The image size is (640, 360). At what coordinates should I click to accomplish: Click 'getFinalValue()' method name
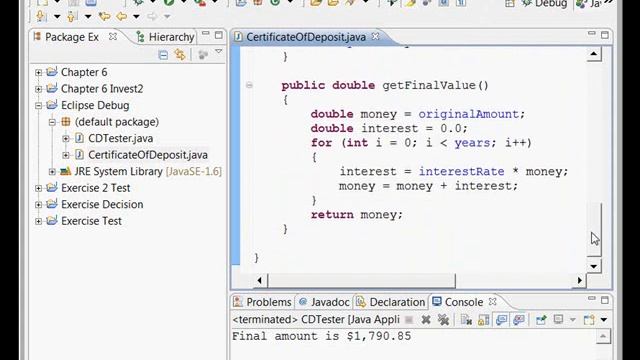(x=435, y=85)
